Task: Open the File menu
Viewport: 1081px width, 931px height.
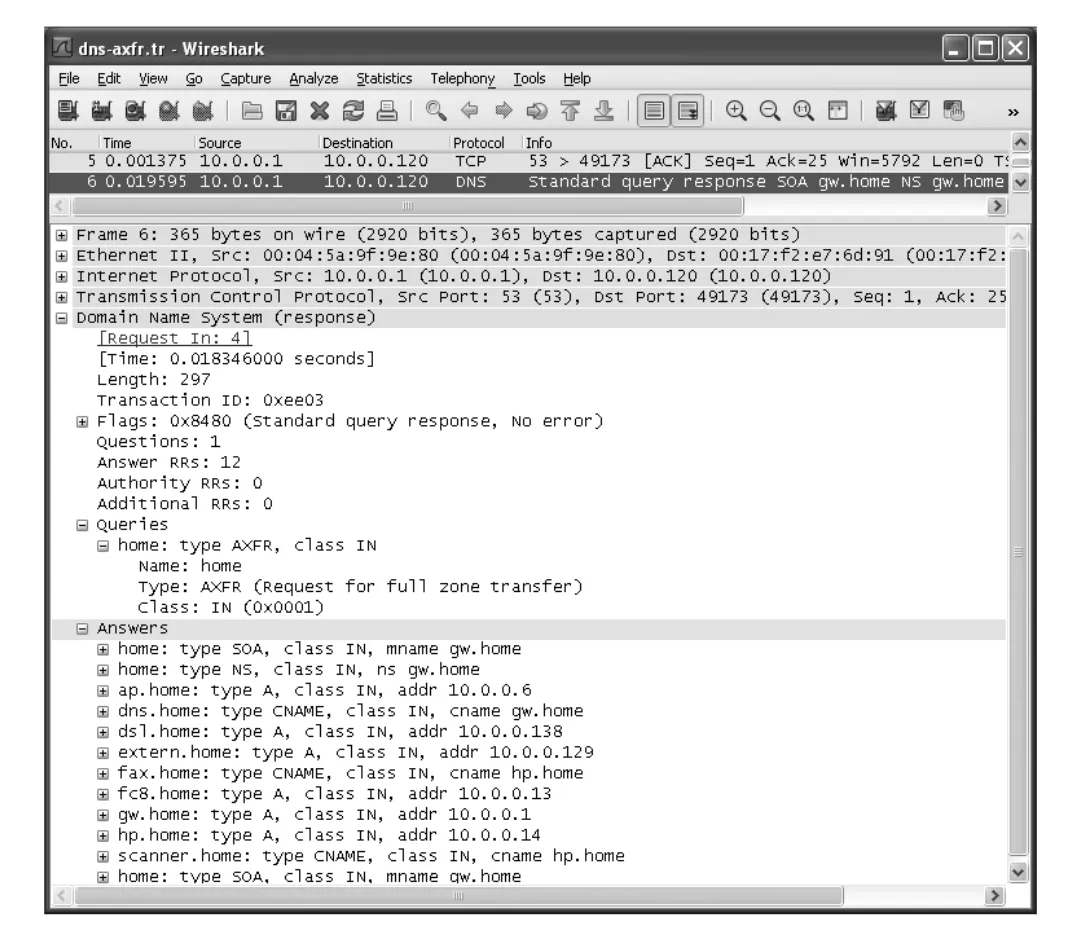Action: tap(69, 79)
